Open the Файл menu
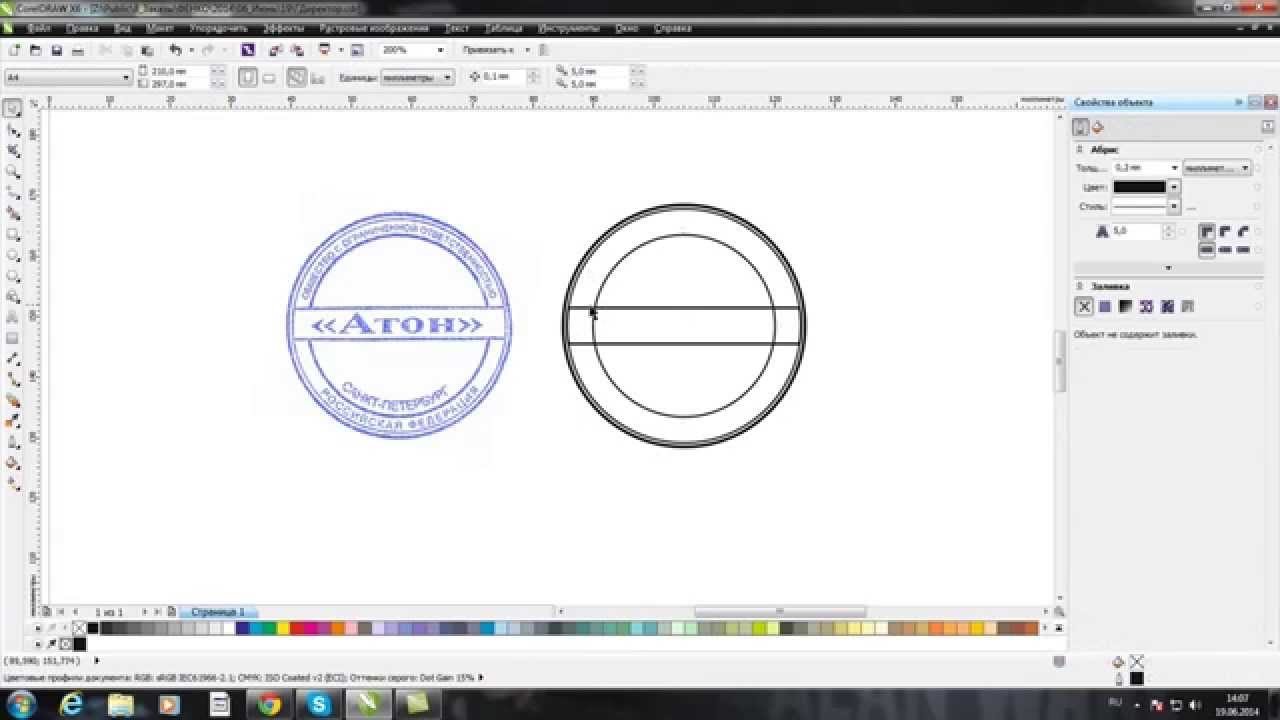The width and height of the screenshot is (1280, 720). [x=41, y=29]
